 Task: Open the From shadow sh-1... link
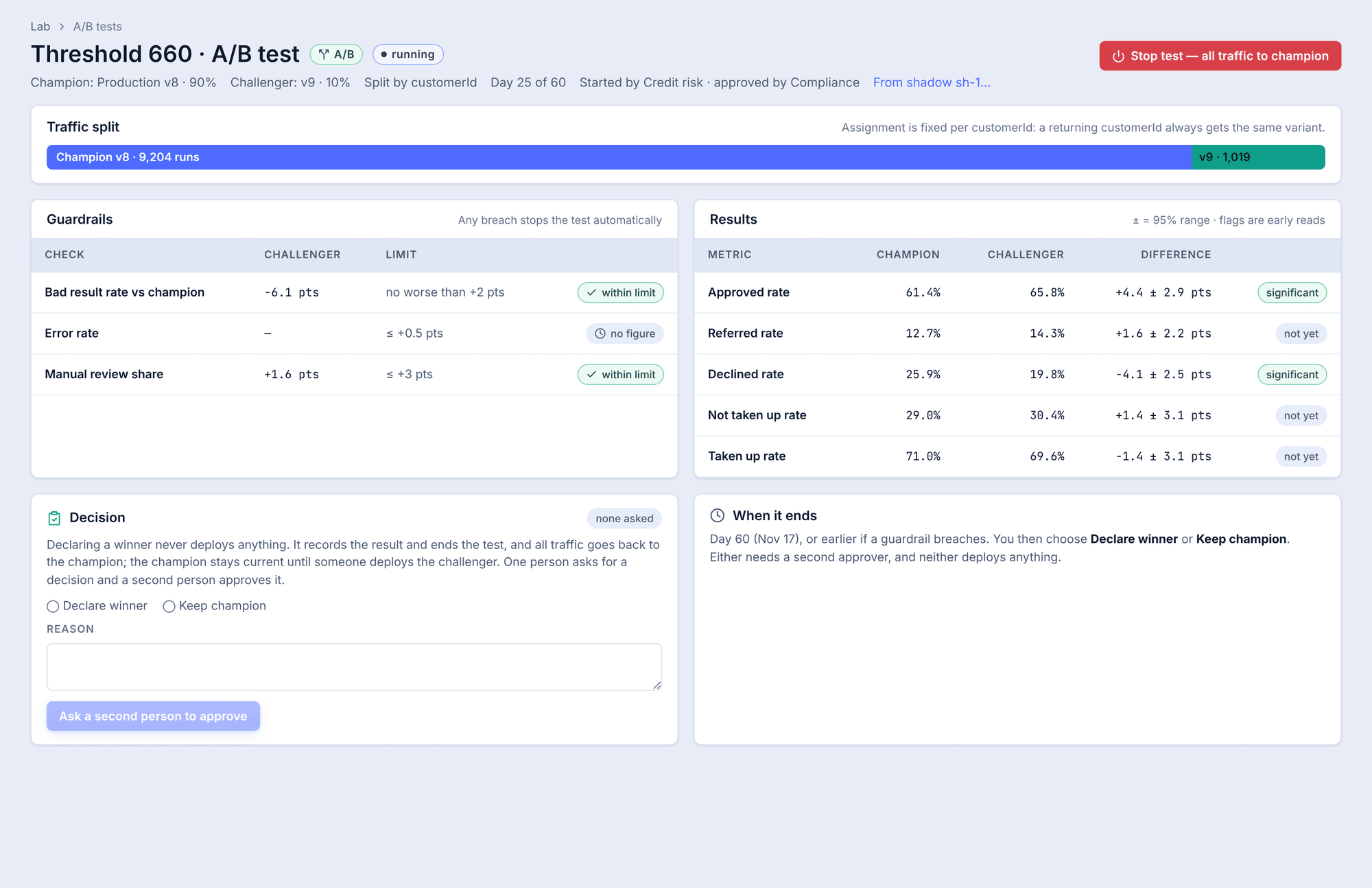[932, 82]
